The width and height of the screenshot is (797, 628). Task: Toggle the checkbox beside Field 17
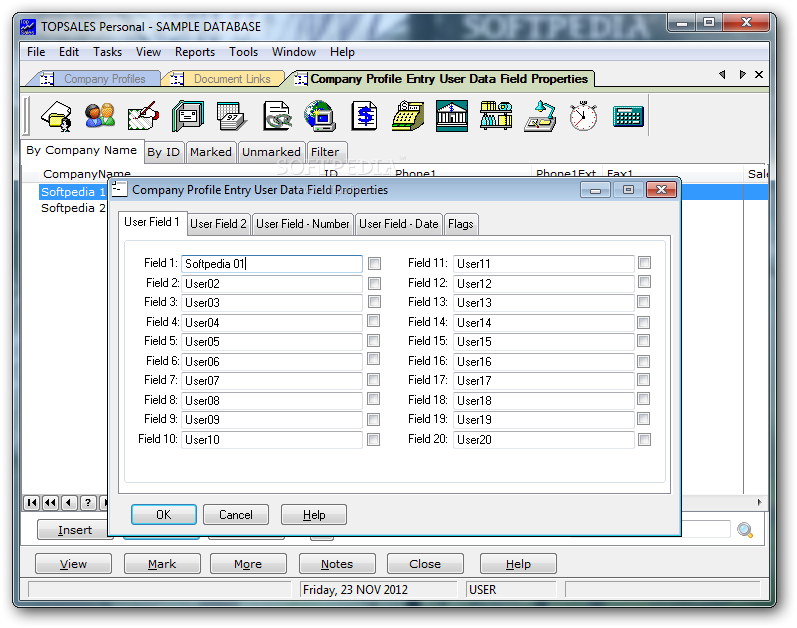(x=643, y=380)
